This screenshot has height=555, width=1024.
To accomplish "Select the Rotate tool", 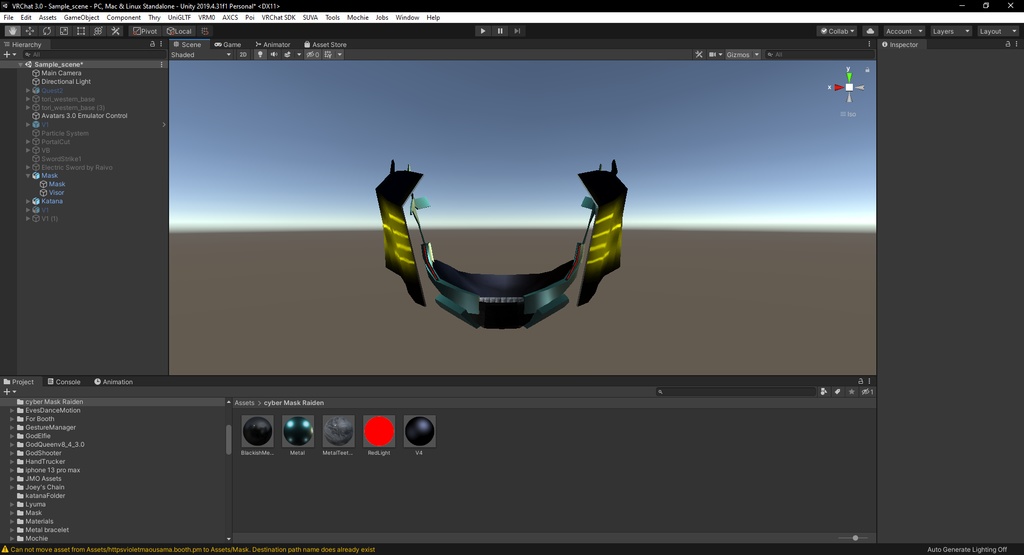I will tap(46, 31).
